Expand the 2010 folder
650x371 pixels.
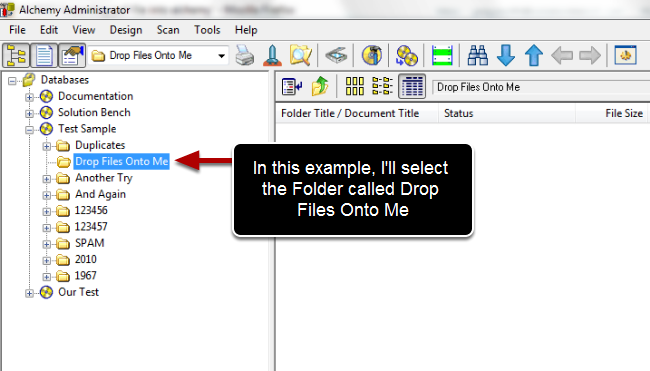coord(46,260)
